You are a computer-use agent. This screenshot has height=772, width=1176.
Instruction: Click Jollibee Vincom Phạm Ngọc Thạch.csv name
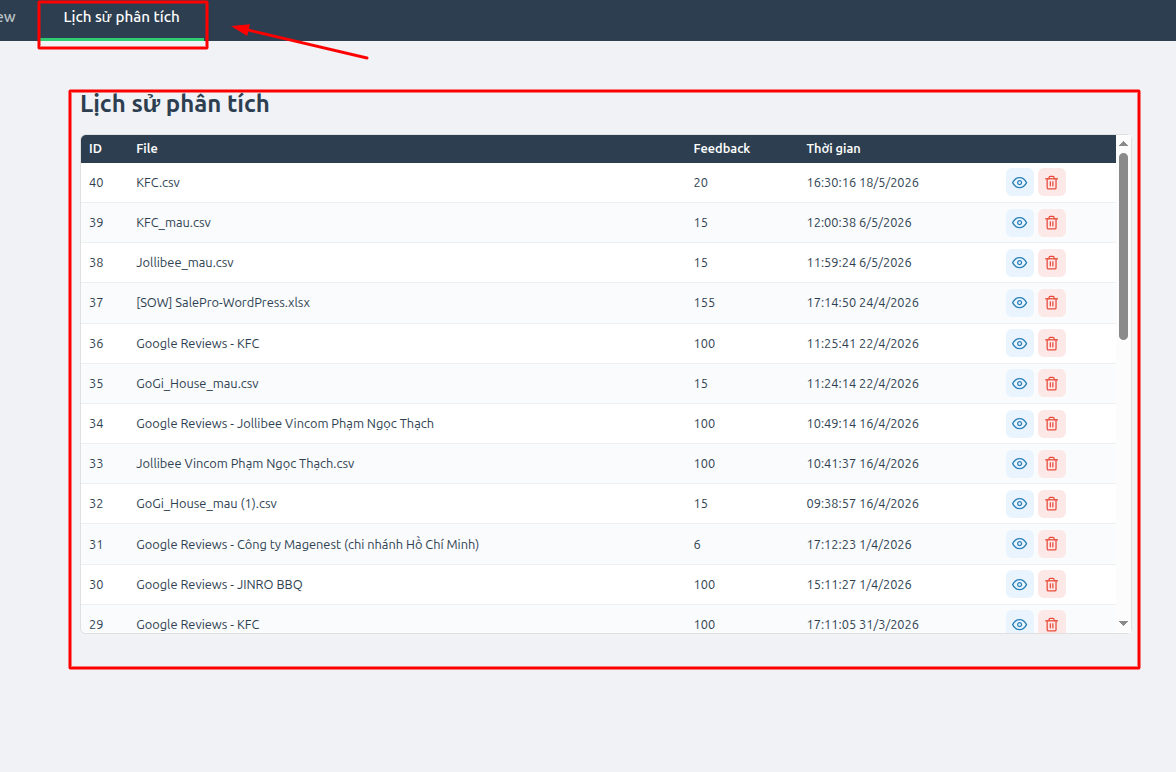coord(245,464)
